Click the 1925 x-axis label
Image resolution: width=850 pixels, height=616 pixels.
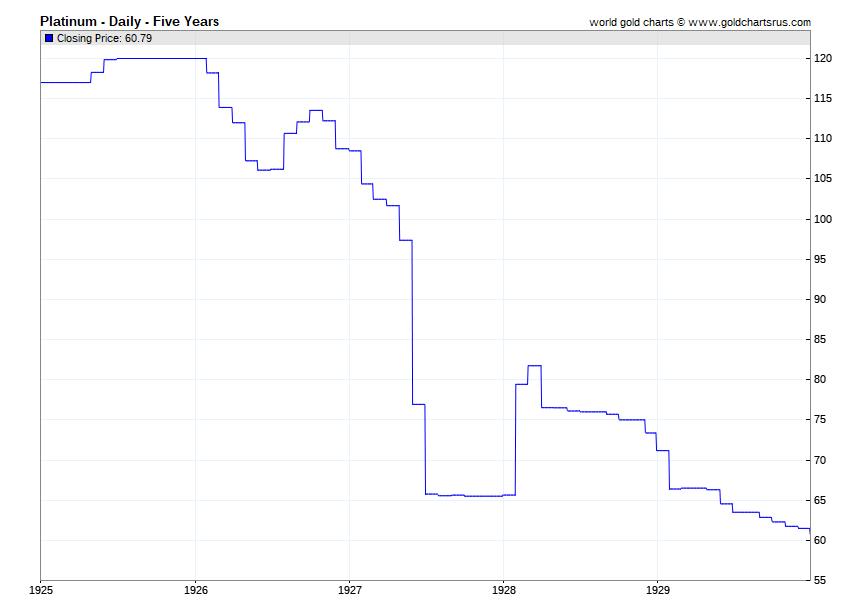(41, 590)
